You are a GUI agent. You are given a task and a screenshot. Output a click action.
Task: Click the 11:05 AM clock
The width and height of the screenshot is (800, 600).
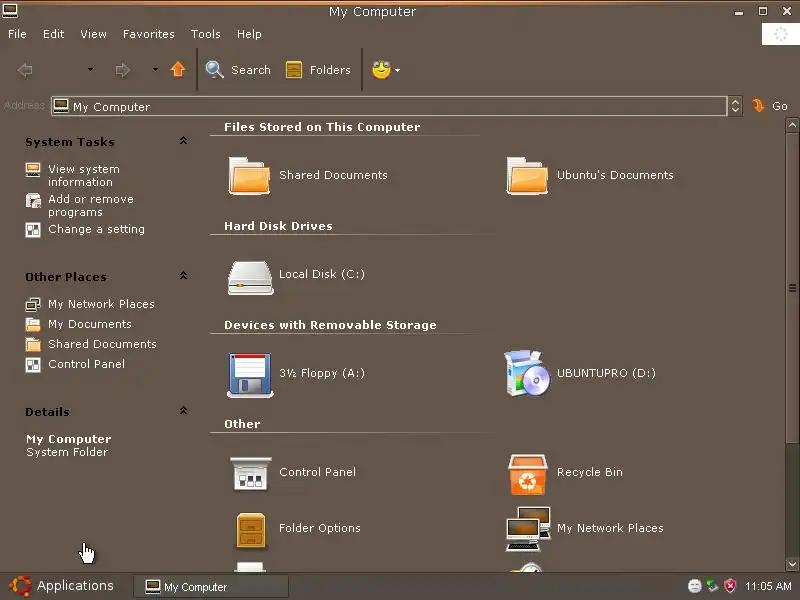768,586
